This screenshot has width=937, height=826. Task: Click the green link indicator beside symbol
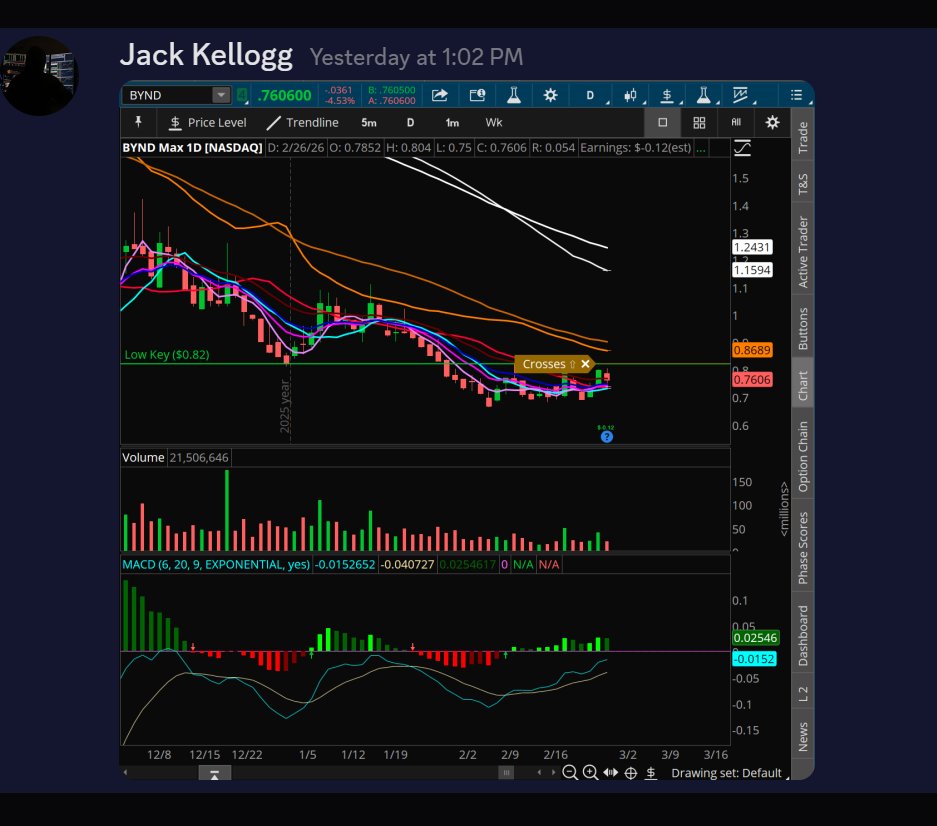point(242,95)
